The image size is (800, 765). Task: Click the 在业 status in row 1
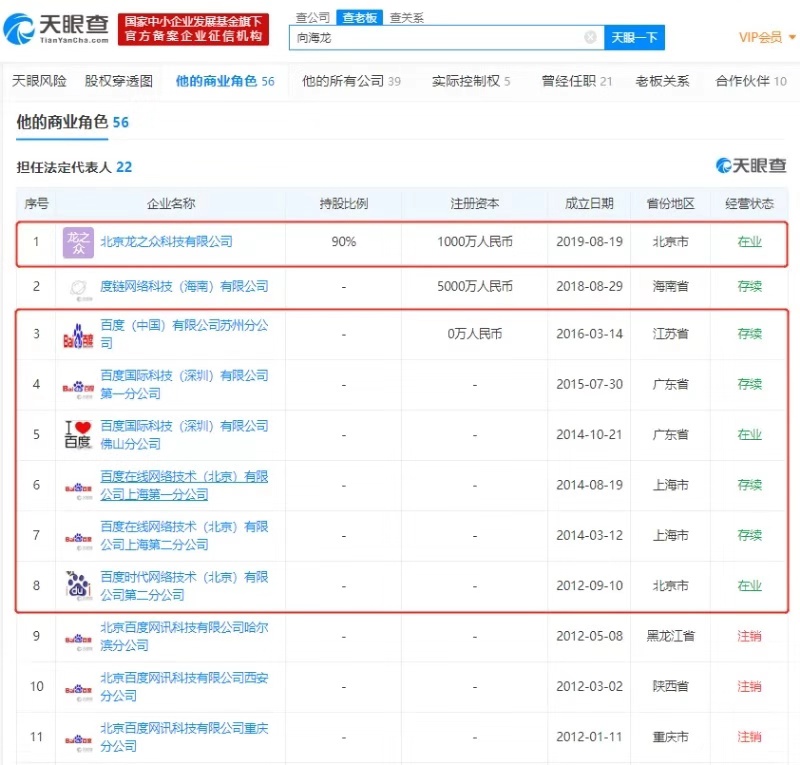point(749,241)
